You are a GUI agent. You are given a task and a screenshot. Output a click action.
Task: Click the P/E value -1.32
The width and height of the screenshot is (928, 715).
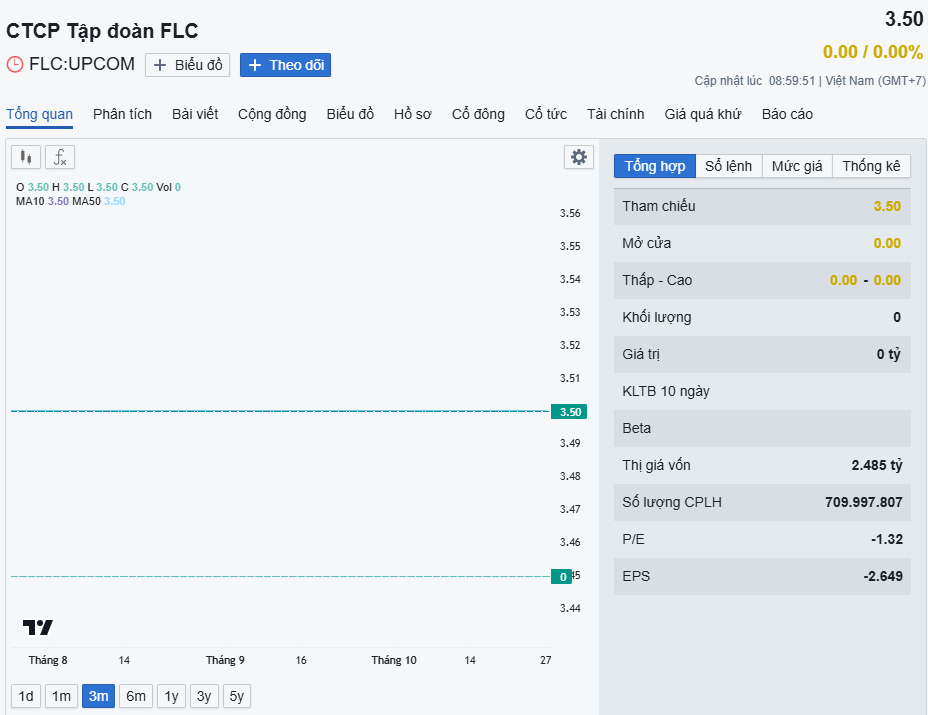(x=887, y=539)
